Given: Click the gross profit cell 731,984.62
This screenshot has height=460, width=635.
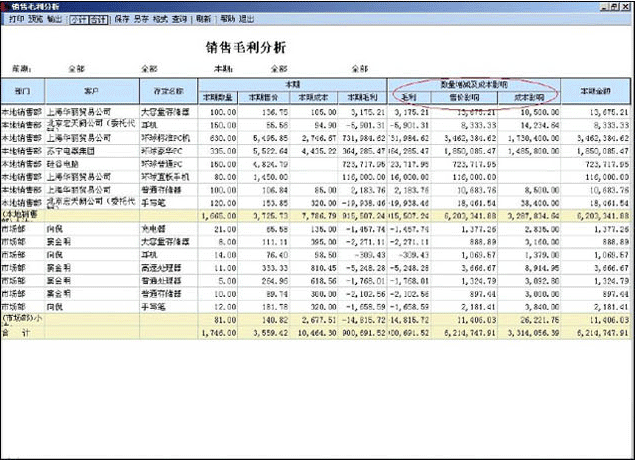Looking at the screenshot, I should (362, 138).
